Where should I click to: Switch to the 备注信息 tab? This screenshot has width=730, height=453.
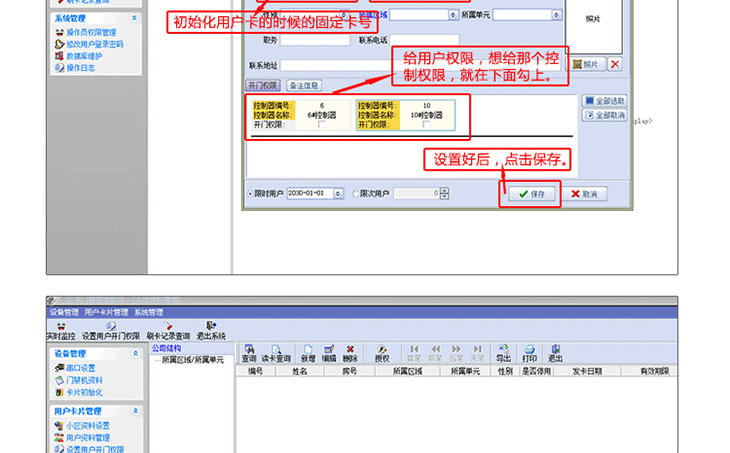click(303, 85)
